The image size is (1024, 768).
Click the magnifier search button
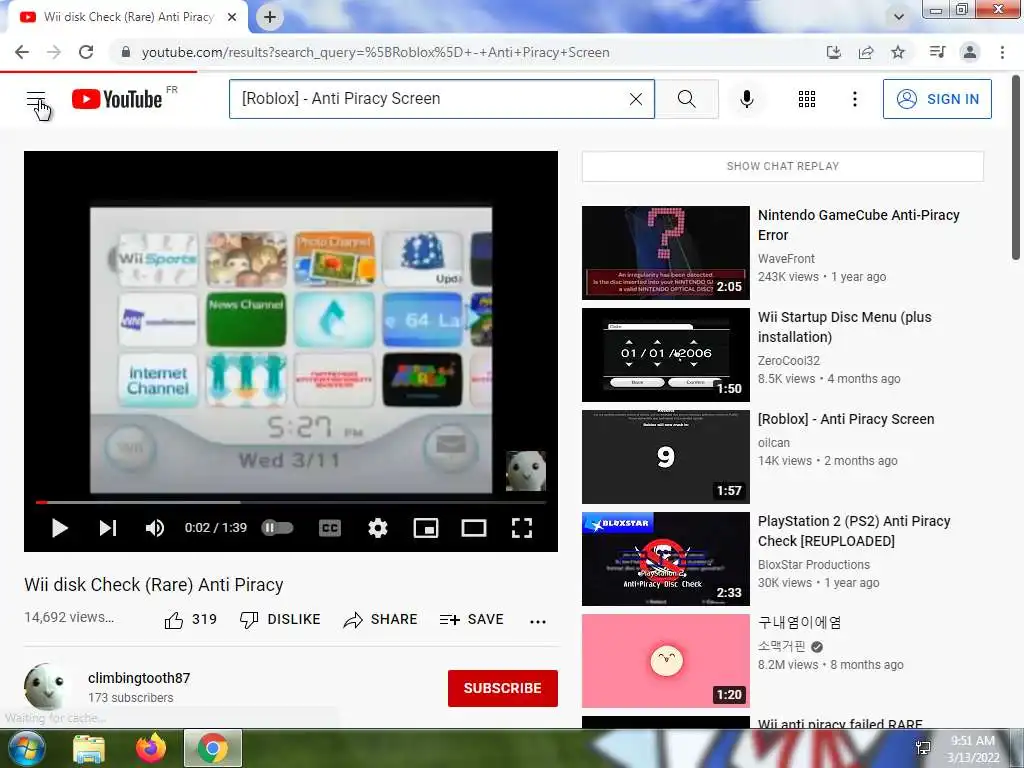pos(686,99)
